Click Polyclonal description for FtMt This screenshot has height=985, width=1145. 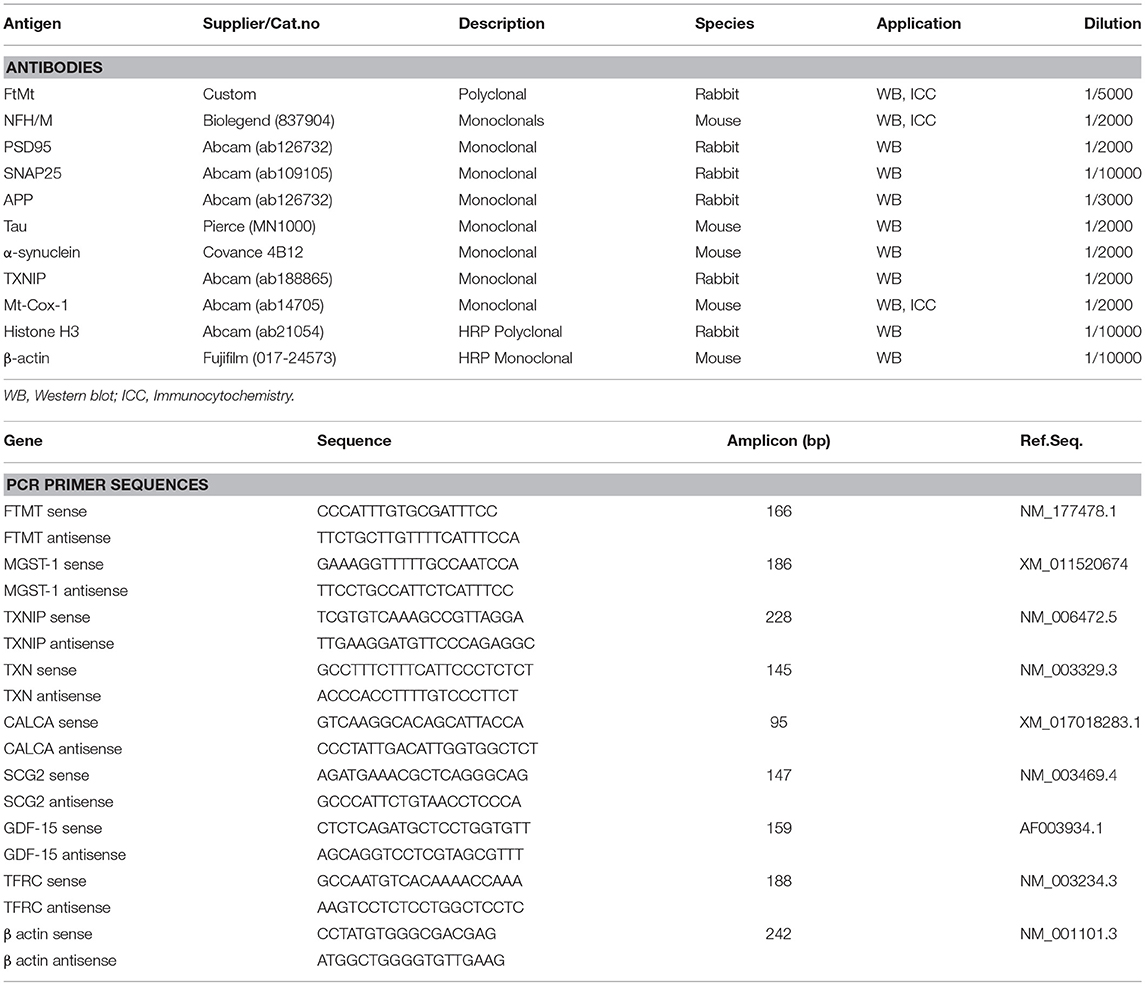pyautogui.click(x=492, y=94)
